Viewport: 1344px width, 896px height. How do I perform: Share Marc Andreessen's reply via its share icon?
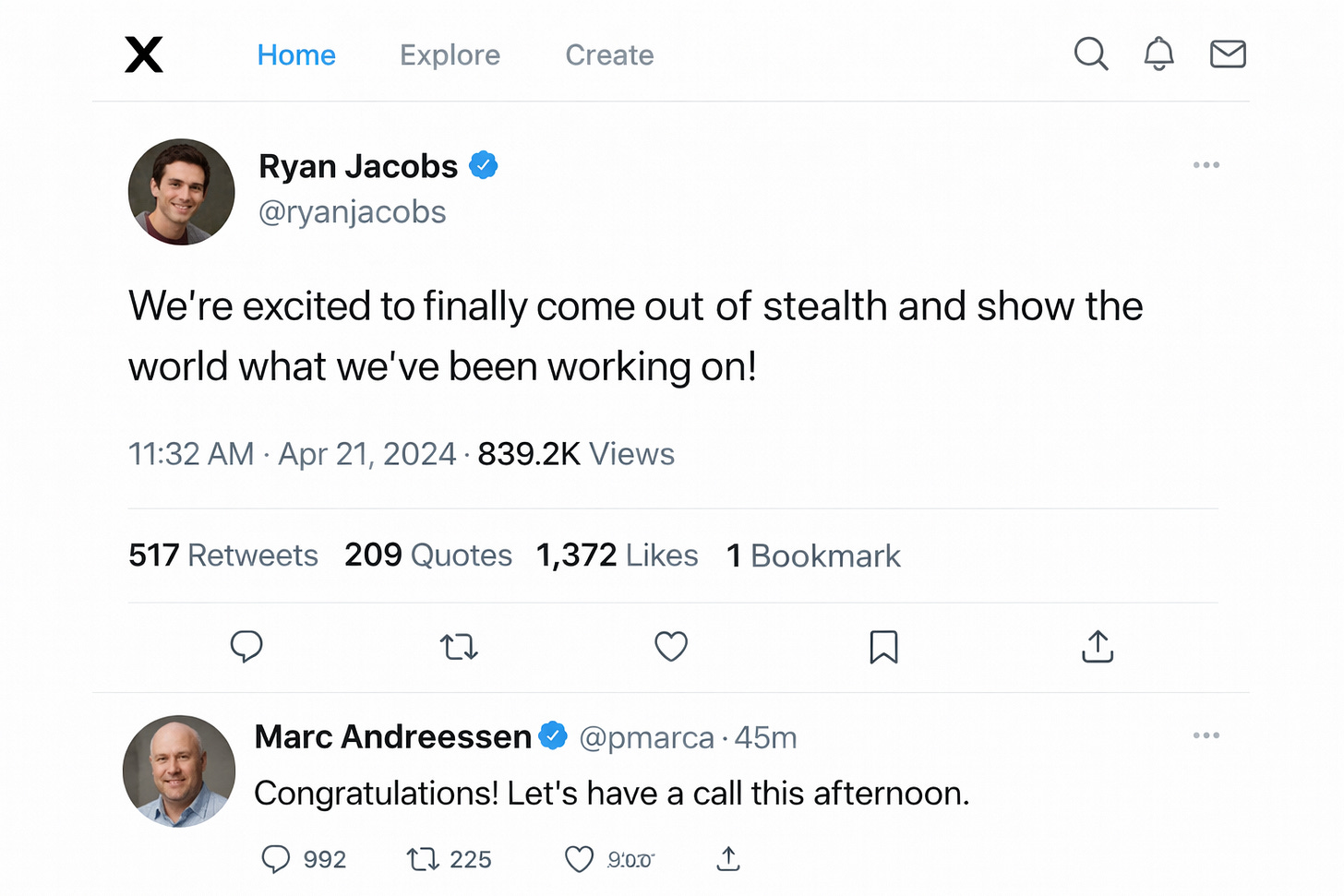(727, 858)
